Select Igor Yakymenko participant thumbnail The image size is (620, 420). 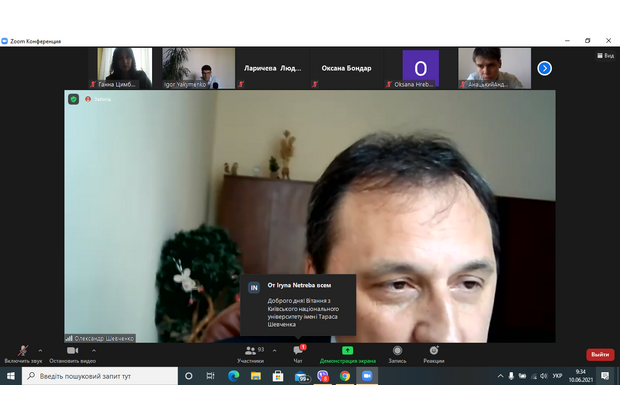198,68
